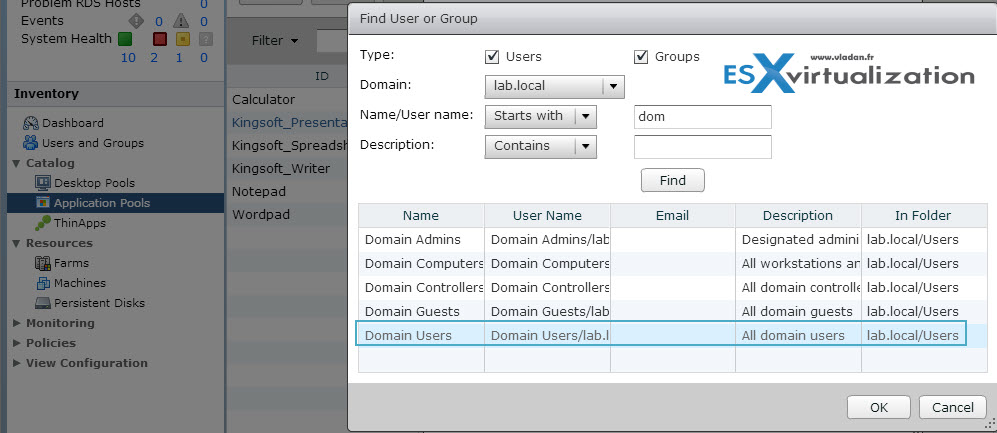Select Calculator in application pool list

(x=263, y=99)
